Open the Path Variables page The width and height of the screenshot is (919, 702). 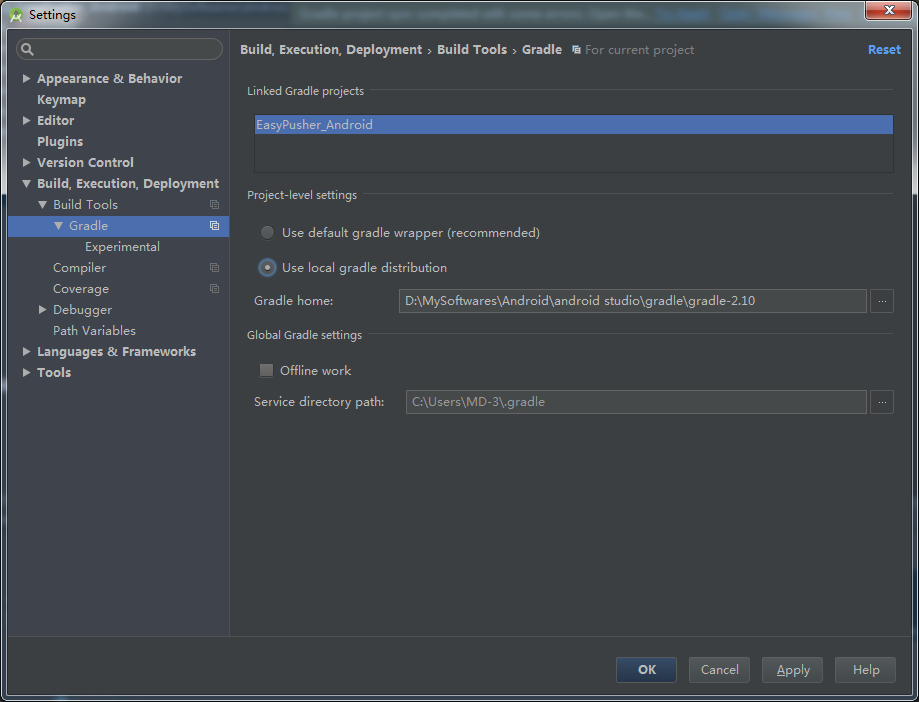tap(94, 330)
